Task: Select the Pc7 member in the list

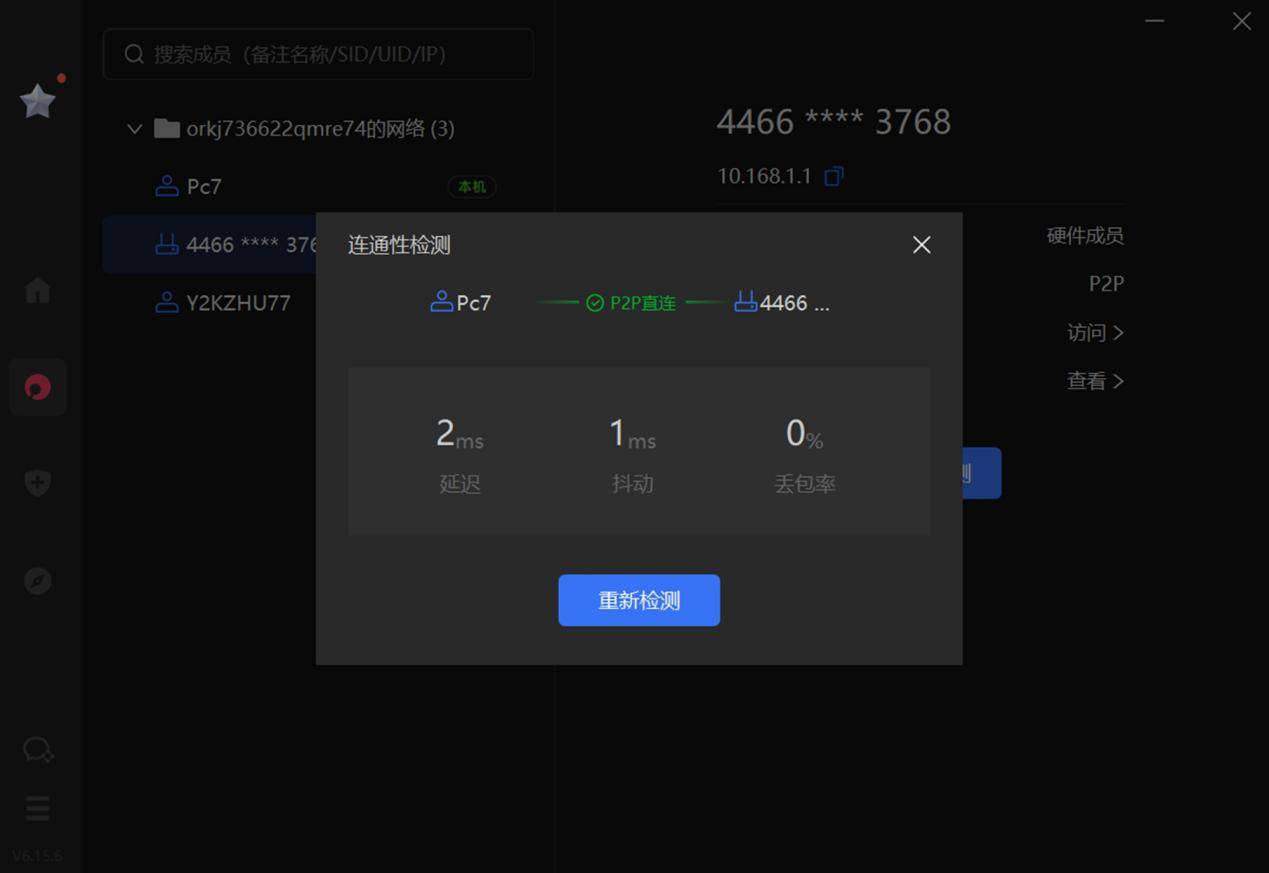Action: (318, 187)
